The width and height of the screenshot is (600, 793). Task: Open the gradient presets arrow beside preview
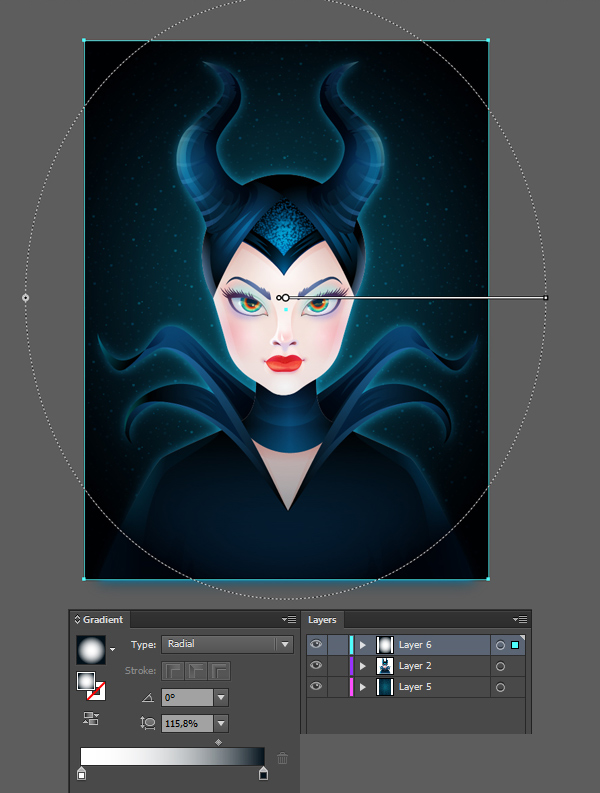pyautogui.click(x=112, y=649)
